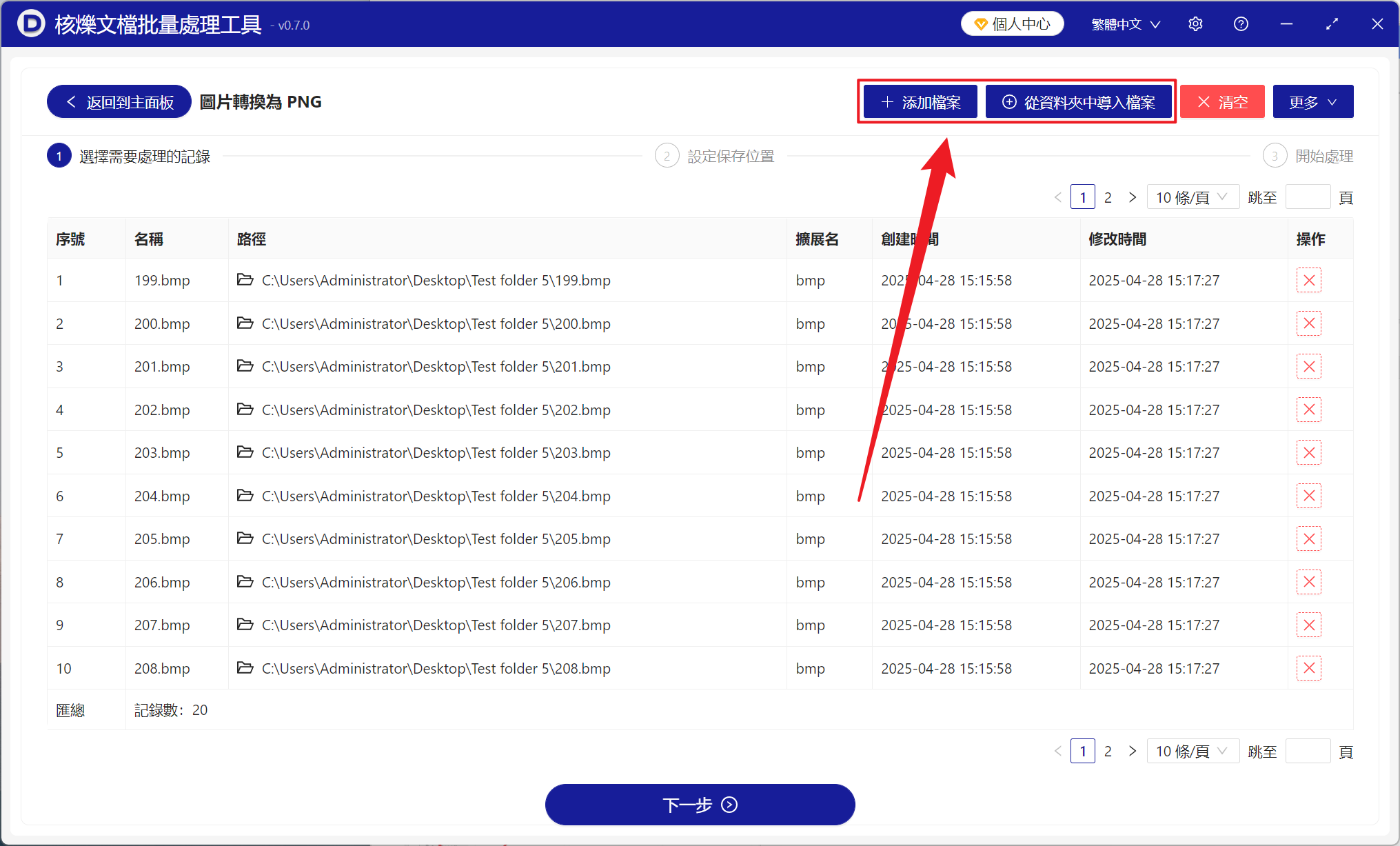
Task: Click next page arrow in bottom pagination
Action: pos(1132,751)
